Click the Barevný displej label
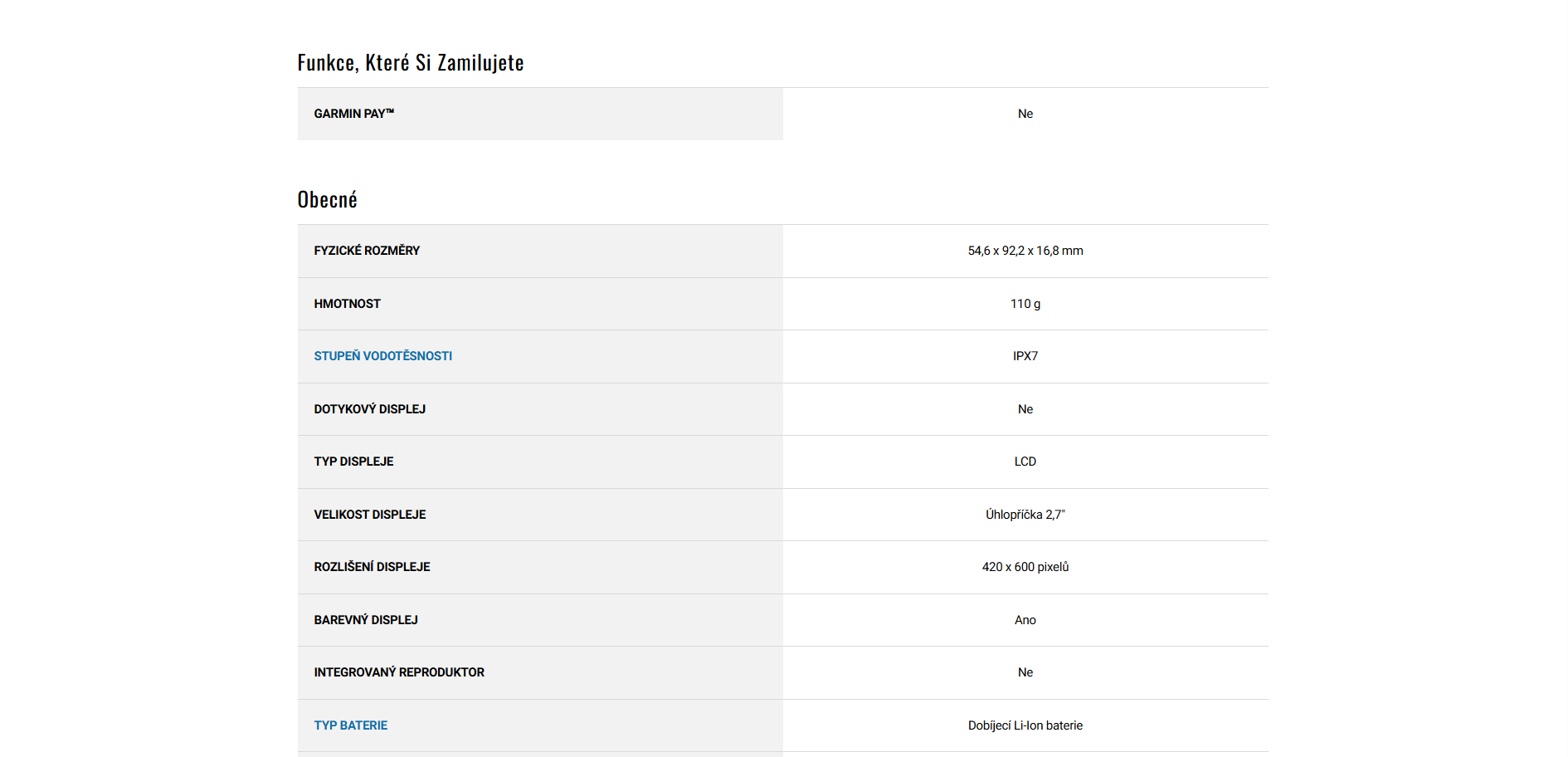The image size is (1568, 757). (x=365, y=620)
